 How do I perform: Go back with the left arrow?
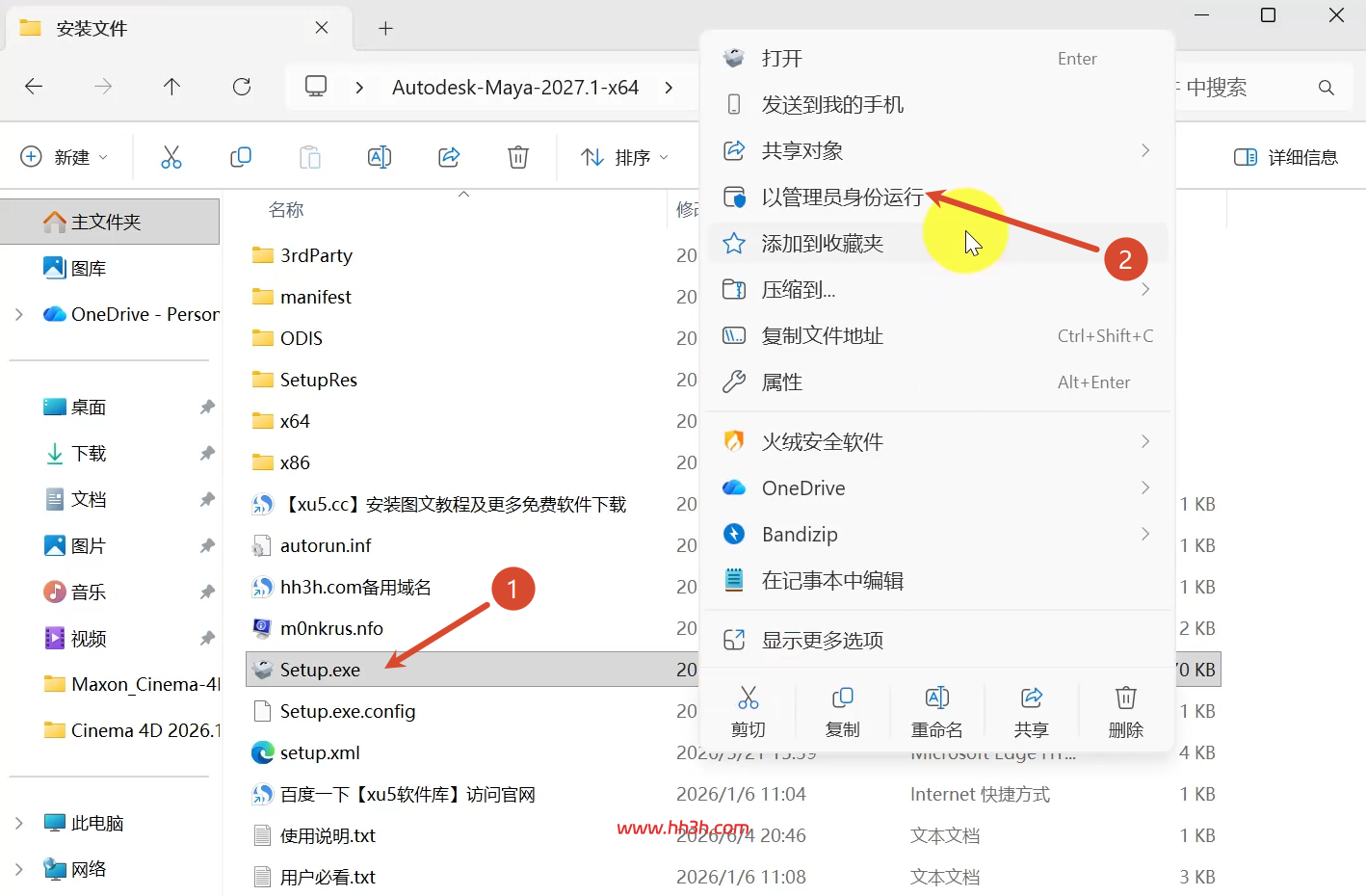34,87
